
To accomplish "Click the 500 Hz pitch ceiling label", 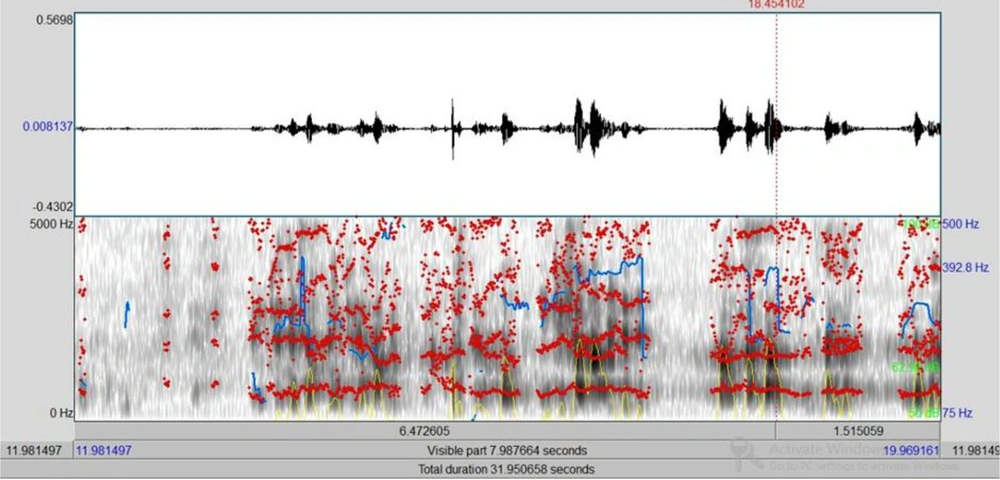I will click(x=963, y=224).
